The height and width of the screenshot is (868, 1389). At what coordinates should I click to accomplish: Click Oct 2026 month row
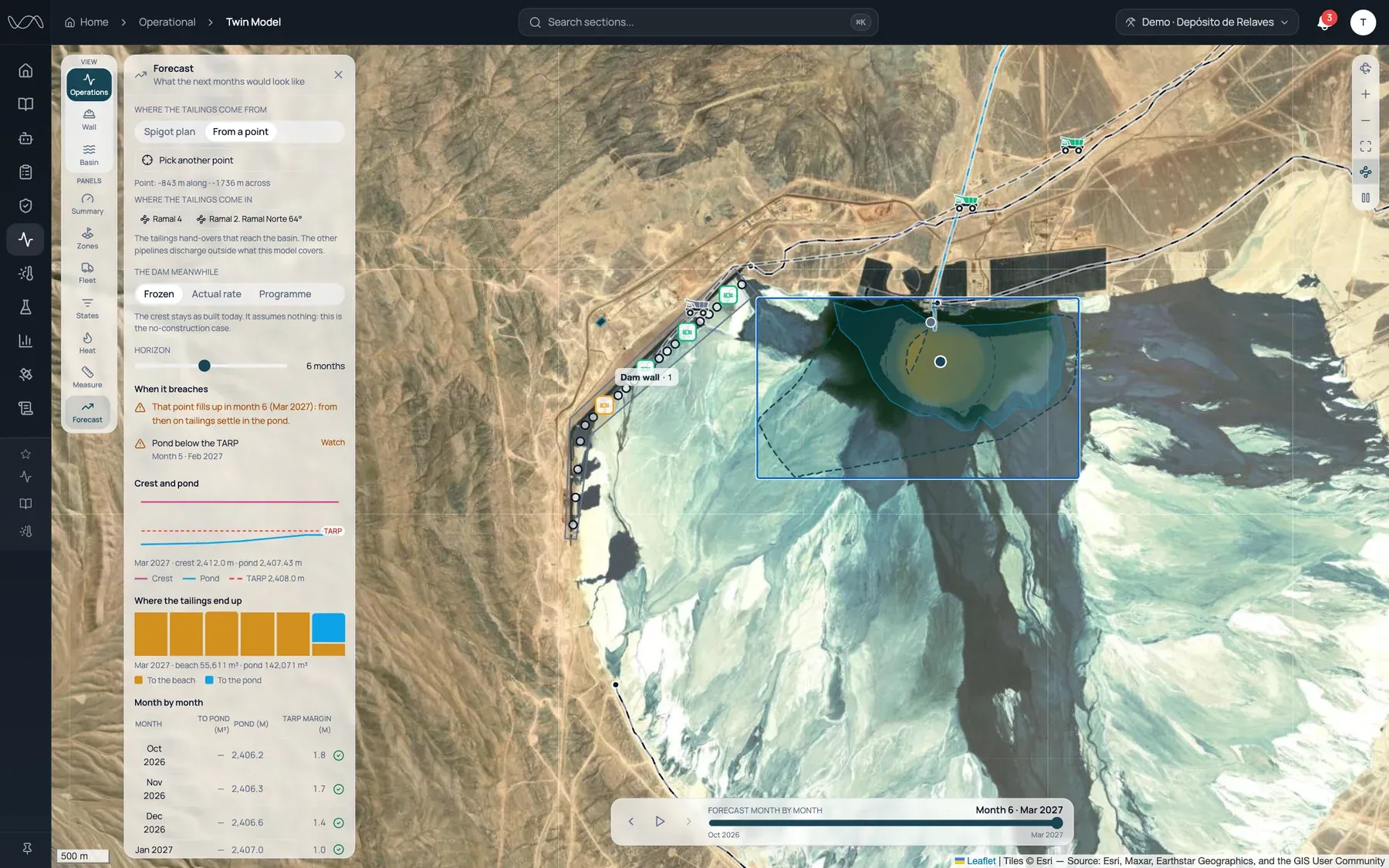(239, 755)
